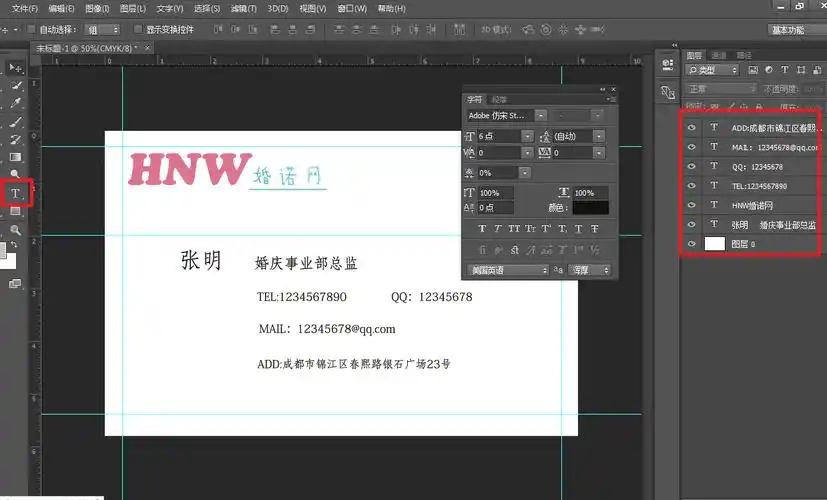
Task: Click the baseline shift 0点 field
Action: [x=496, y=207]
